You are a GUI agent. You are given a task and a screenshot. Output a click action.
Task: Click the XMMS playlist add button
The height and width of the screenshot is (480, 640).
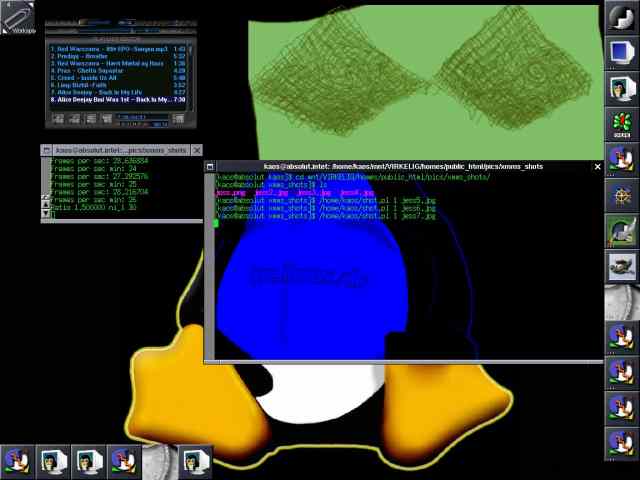point(58,119)
